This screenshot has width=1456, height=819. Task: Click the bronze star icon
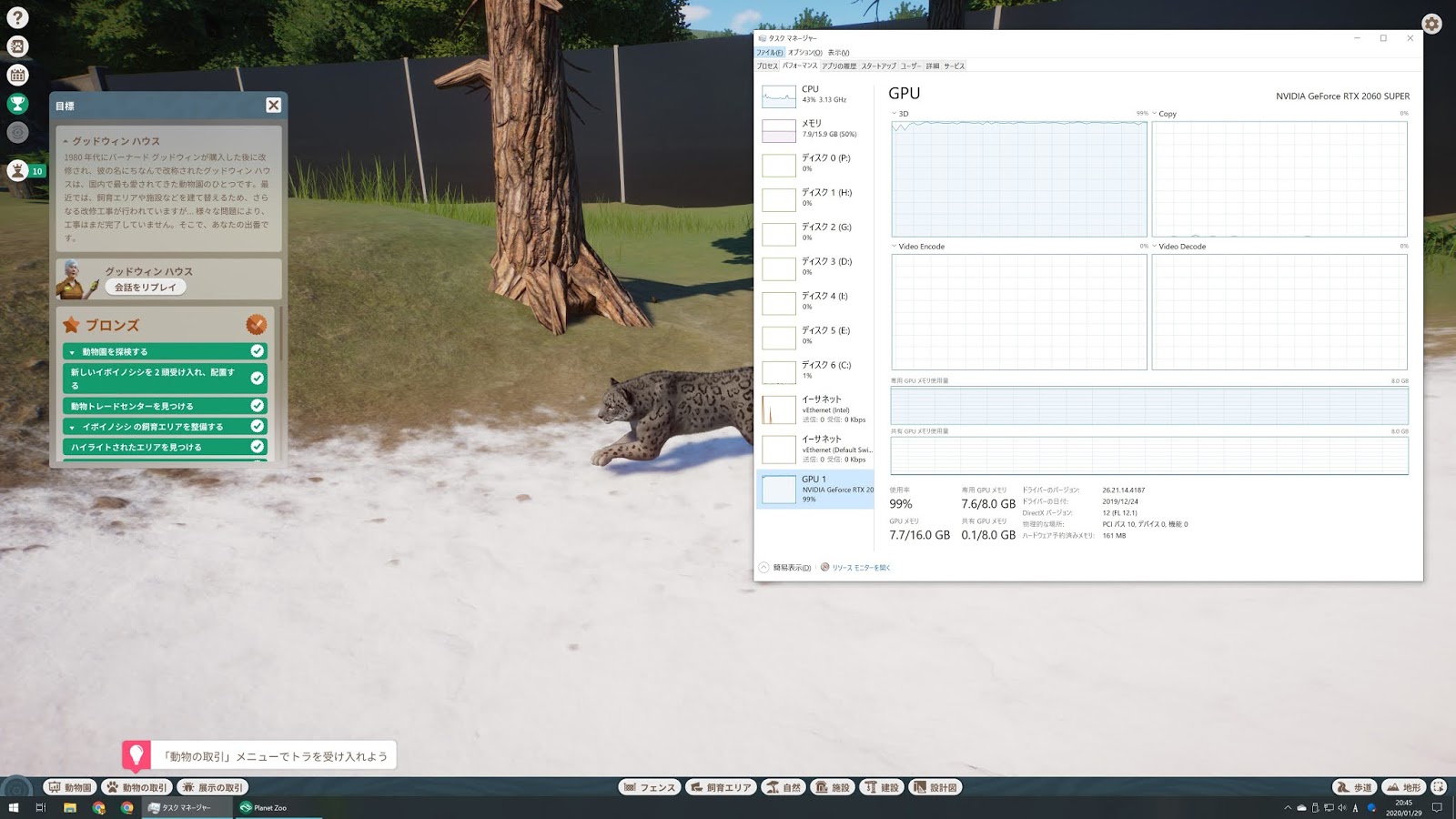(x=71, y=325)
